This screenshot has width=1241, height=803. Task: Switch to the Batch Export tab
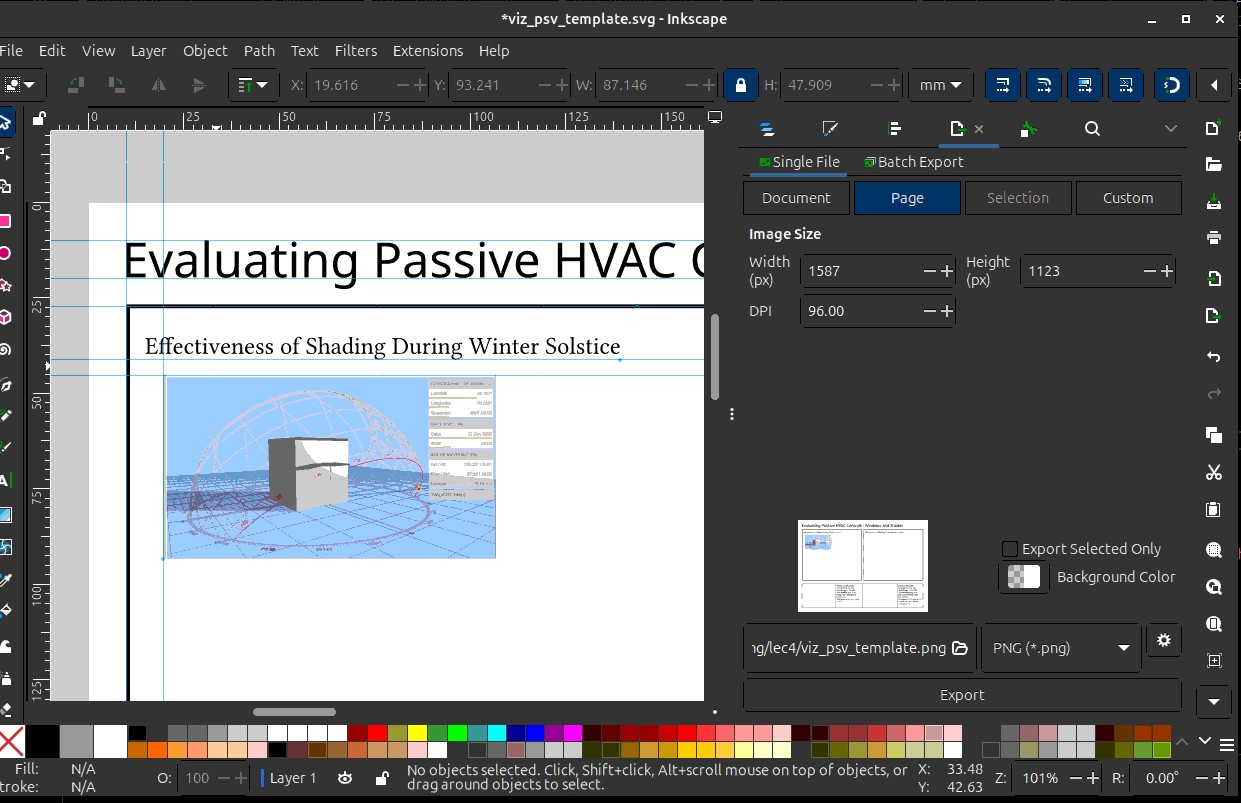(913, 162)
